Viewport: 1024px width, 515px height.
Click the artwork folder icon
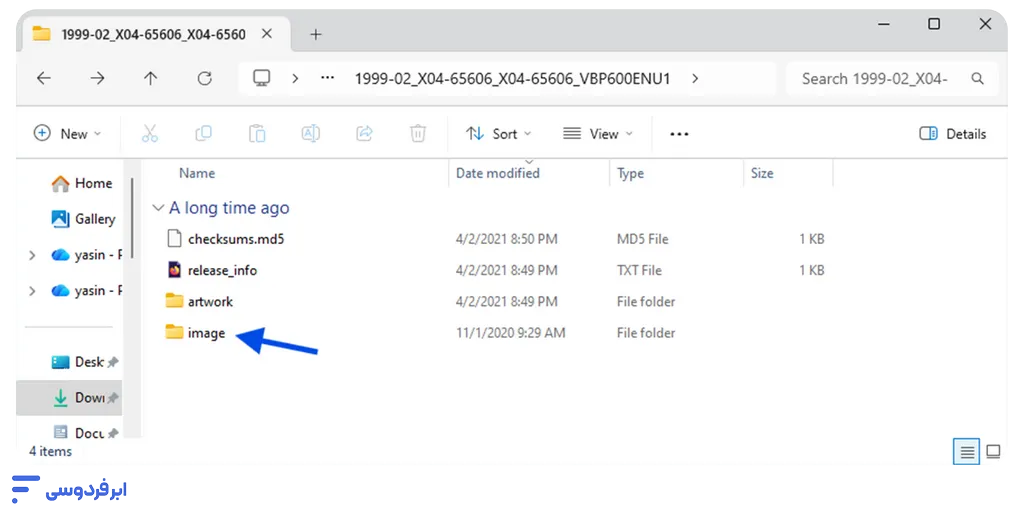click(x=174, y=301)
